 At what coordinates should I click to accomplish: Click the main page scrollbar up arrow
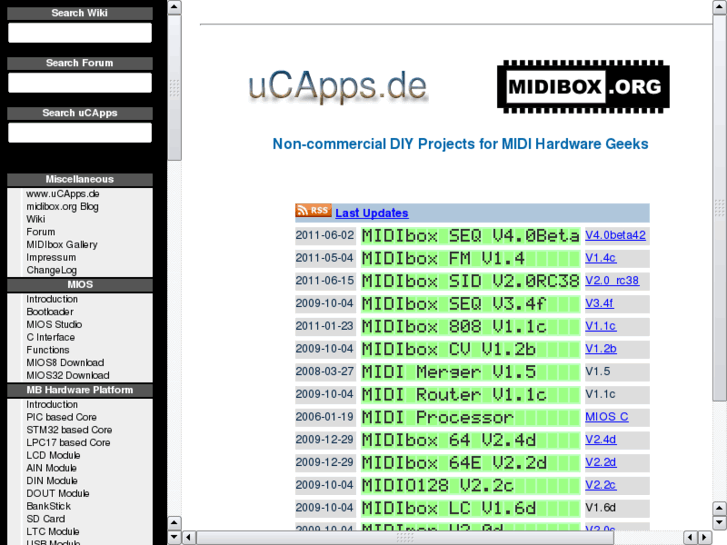pyautogui.click(x=720, y=7)
